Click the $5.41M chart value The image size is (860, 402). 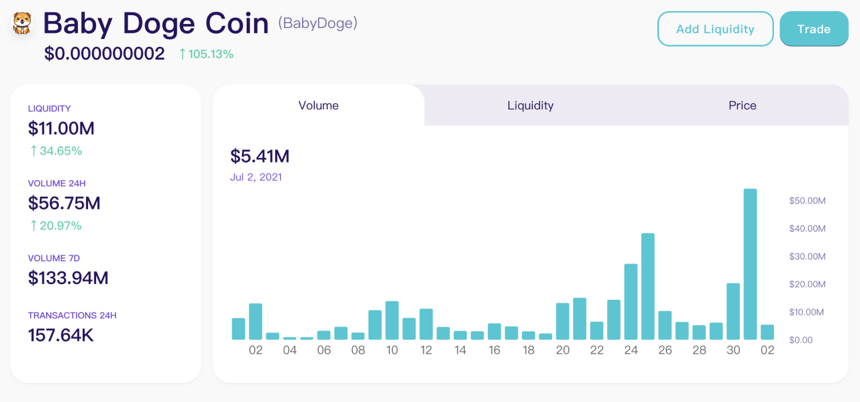coord(260,156)
